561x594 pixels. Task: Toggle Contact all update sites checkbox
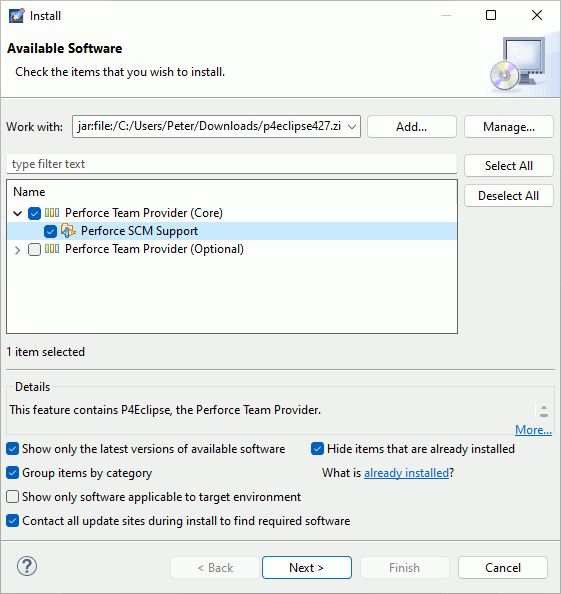(13, 521)
